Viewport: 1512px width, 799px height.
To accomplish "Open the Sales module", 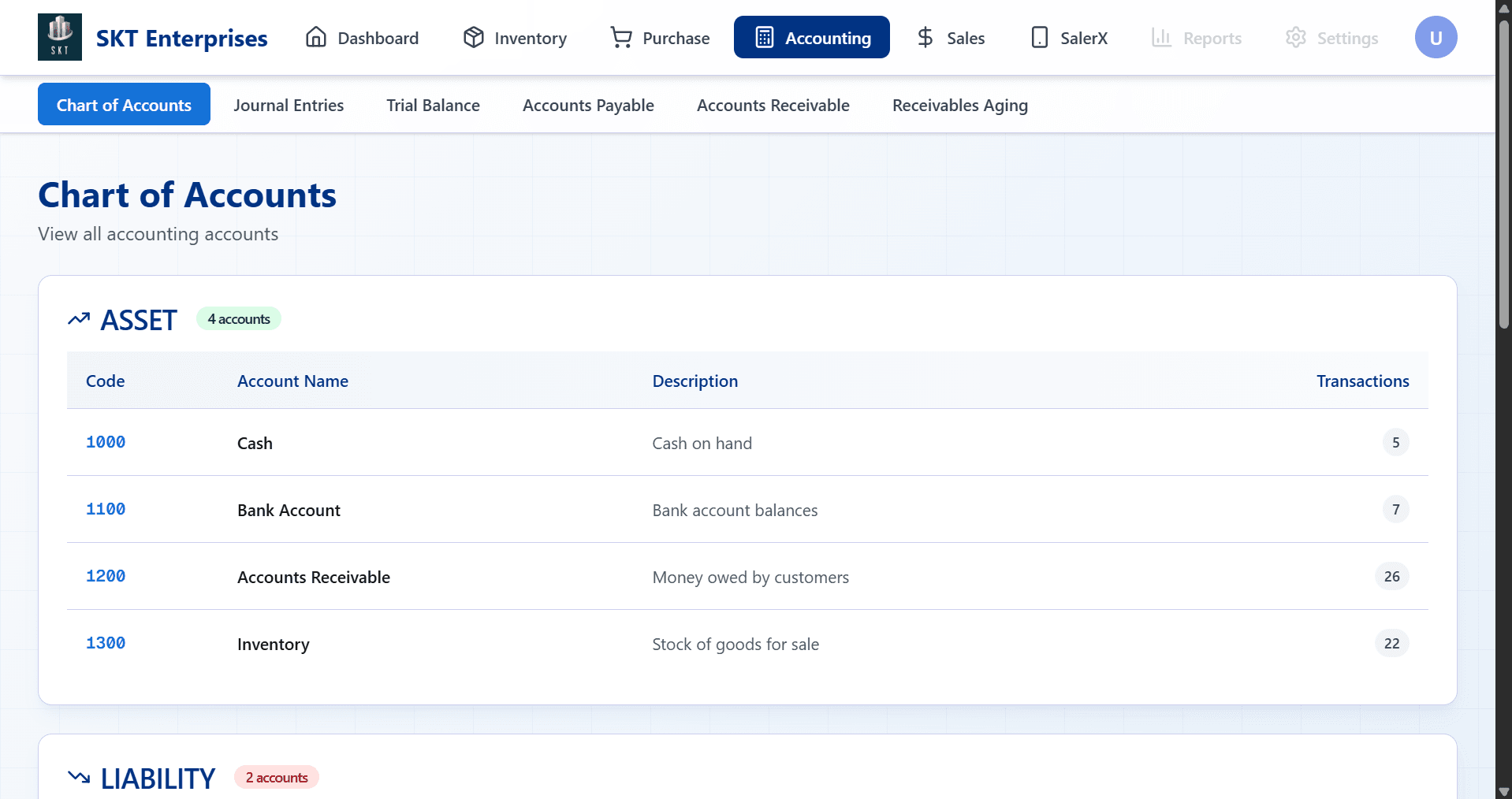I will tap(951, 37).
